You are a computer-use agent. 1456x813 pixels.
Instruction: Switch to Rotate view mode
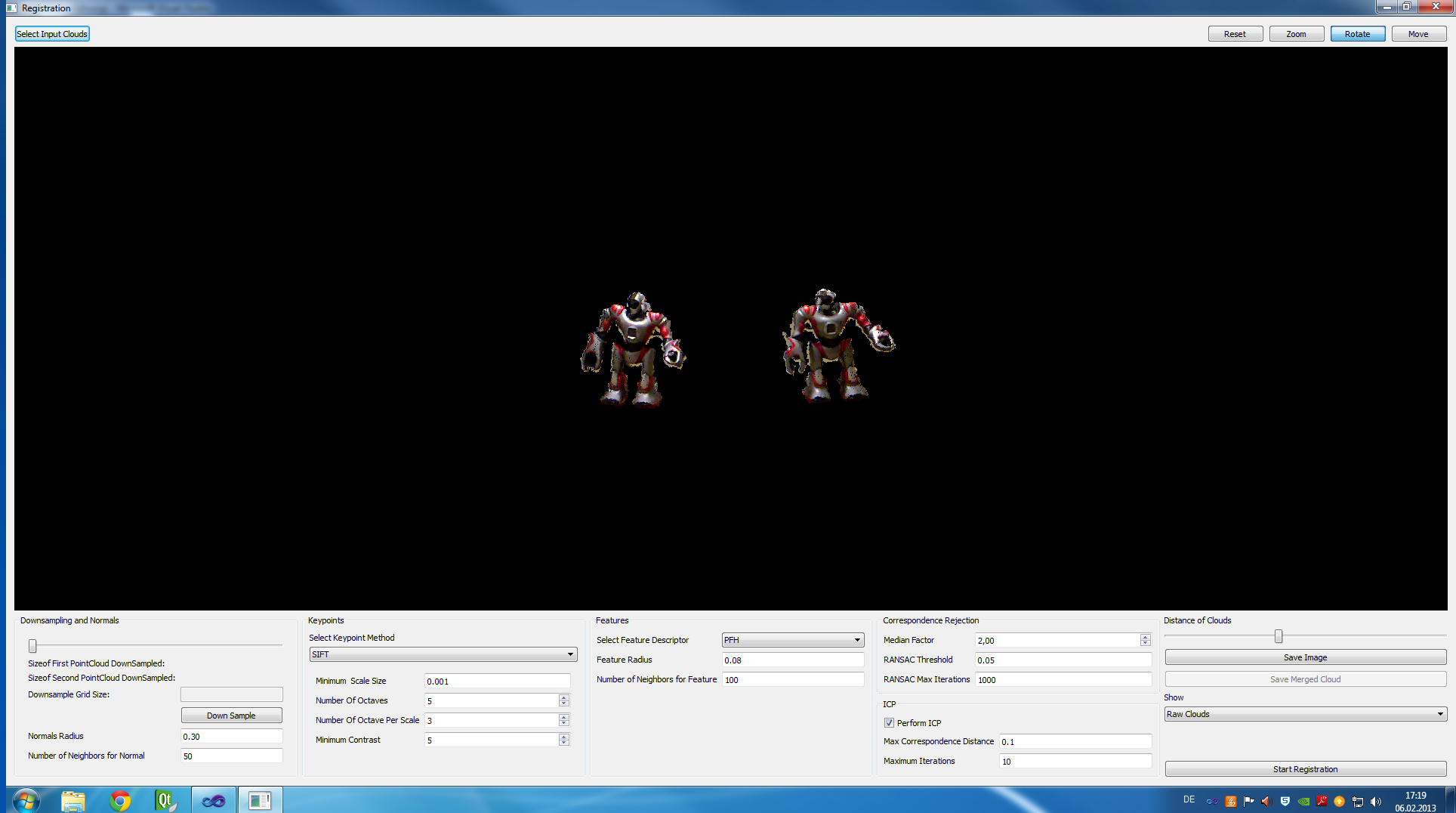point(1357,34)
